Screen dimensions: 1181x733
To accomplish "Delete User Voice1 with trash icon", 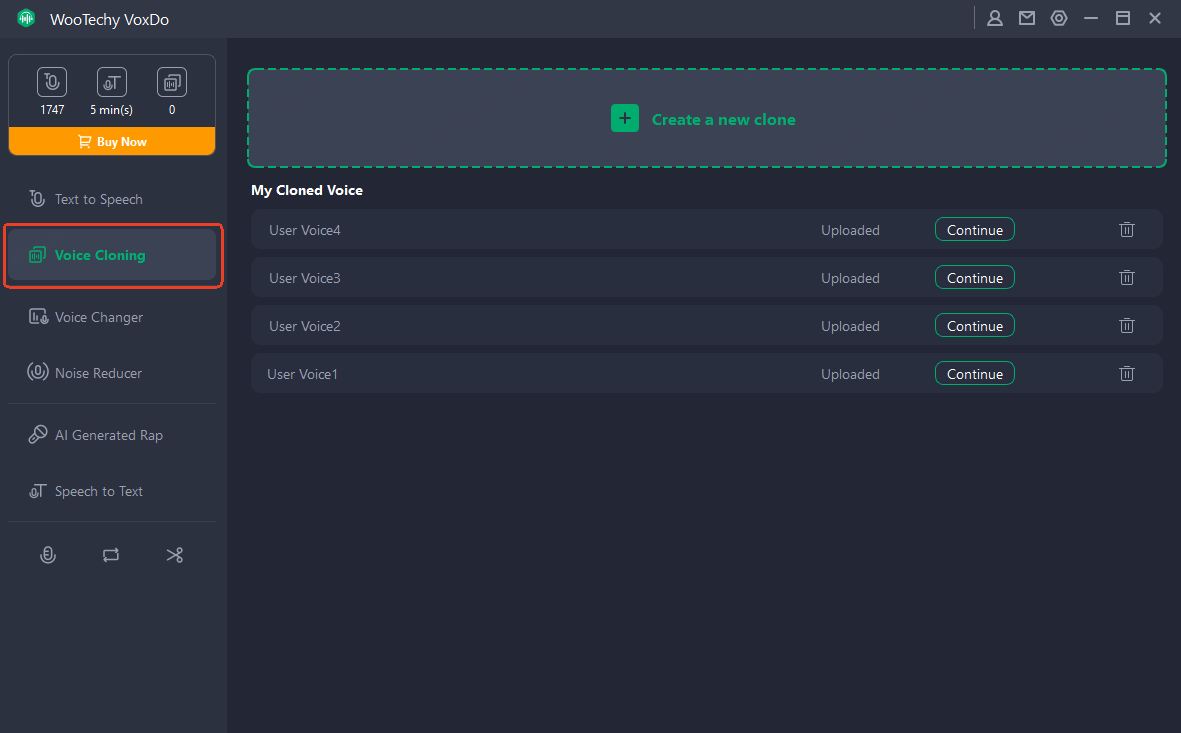I will click(x=1127, y=374).
